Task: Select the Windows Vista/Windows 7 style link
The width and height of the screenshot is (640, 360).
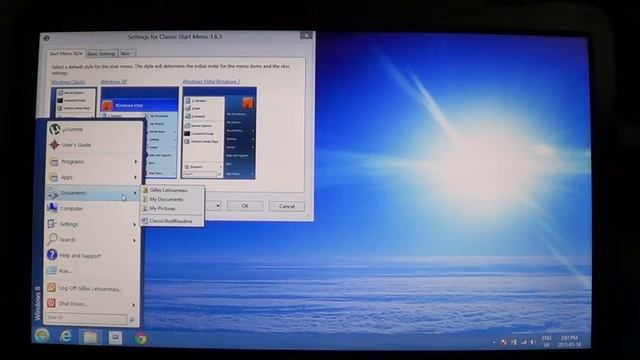Action: tap(211, 82)
